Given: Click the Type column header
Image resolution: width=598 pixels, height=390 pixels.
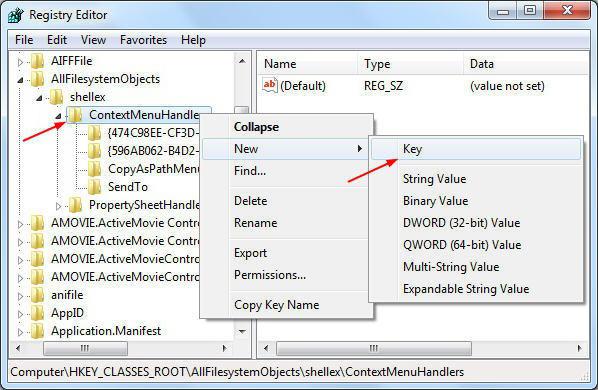Looking at the screenshot, I should pos(411,64).
